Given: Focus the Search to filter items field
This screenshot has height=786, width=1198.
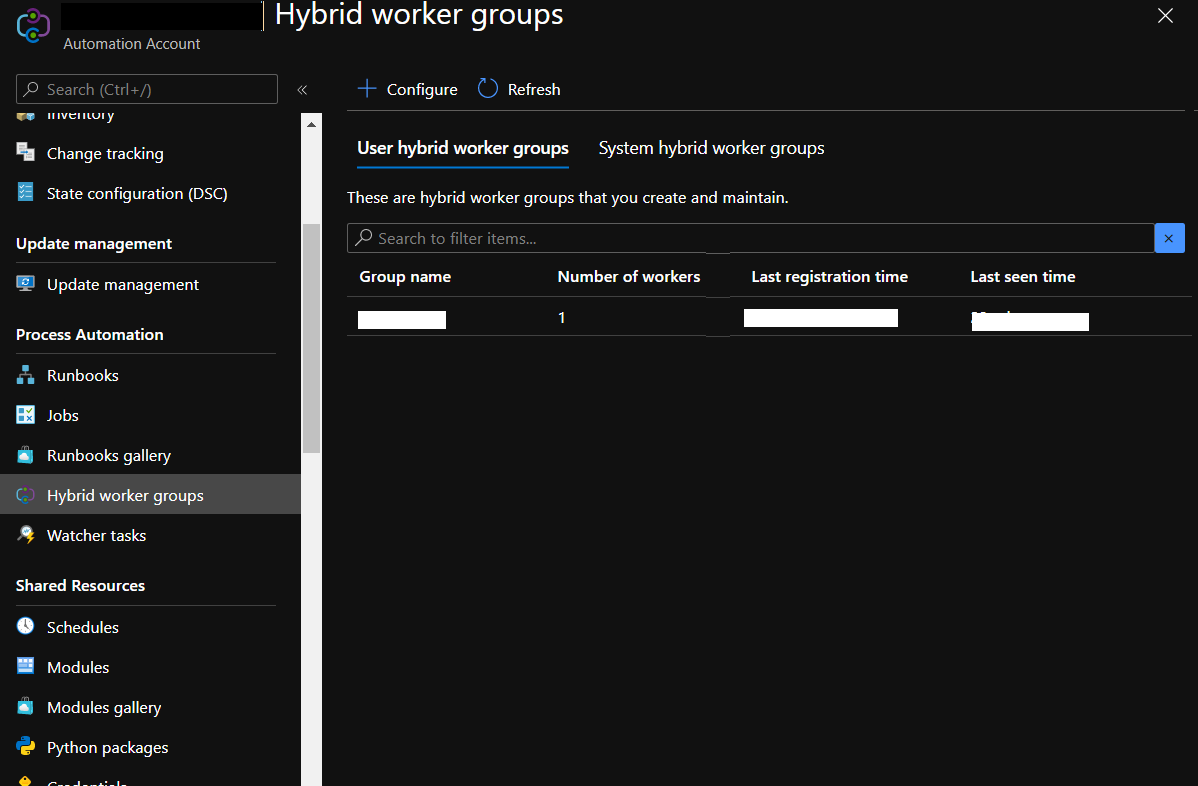Looking at the screenshot, I should [x=750, y=238].
